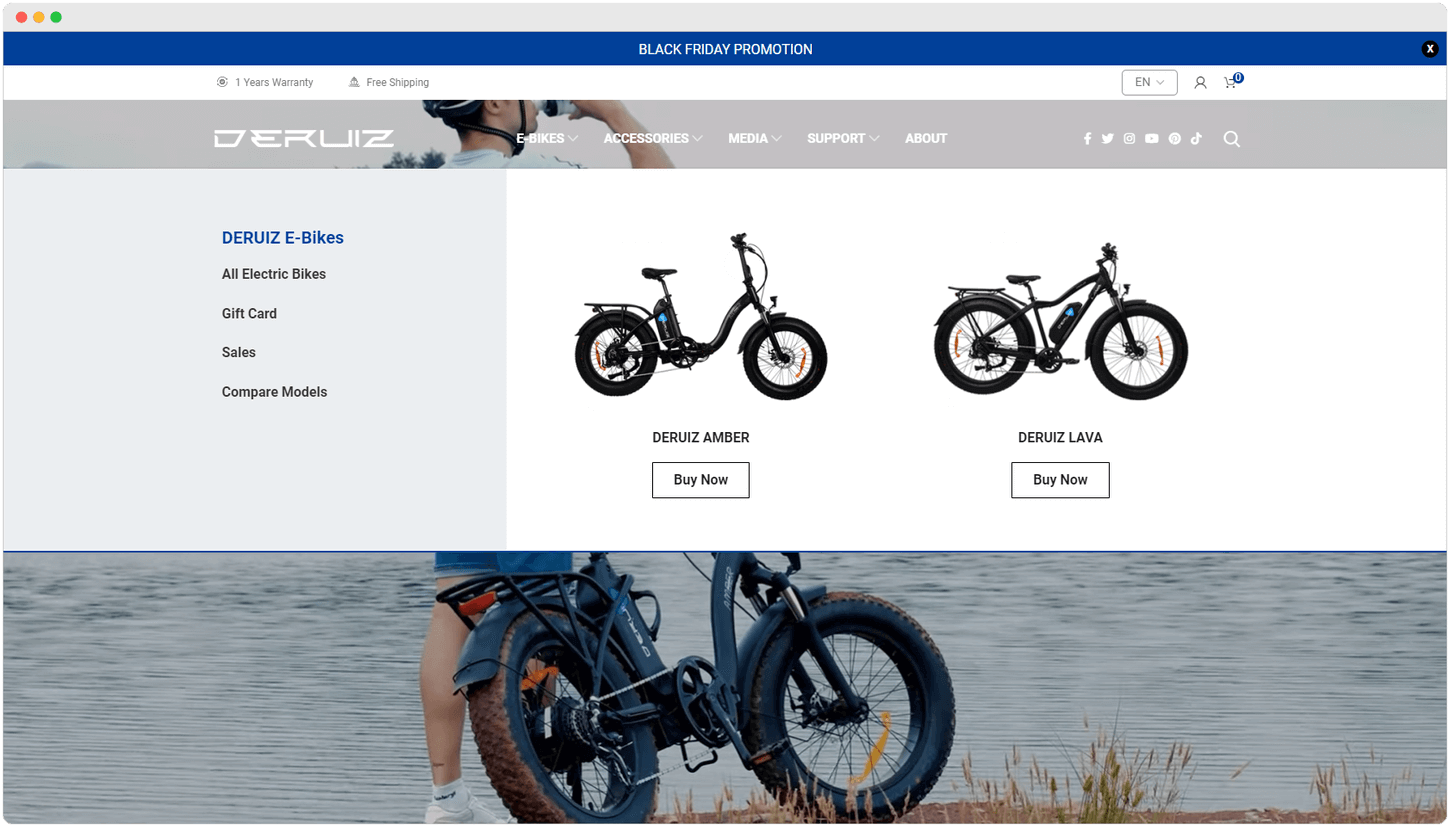1450x827 pixels.
Task: Open the YouTube channel icon
Action: (1152, 139)
